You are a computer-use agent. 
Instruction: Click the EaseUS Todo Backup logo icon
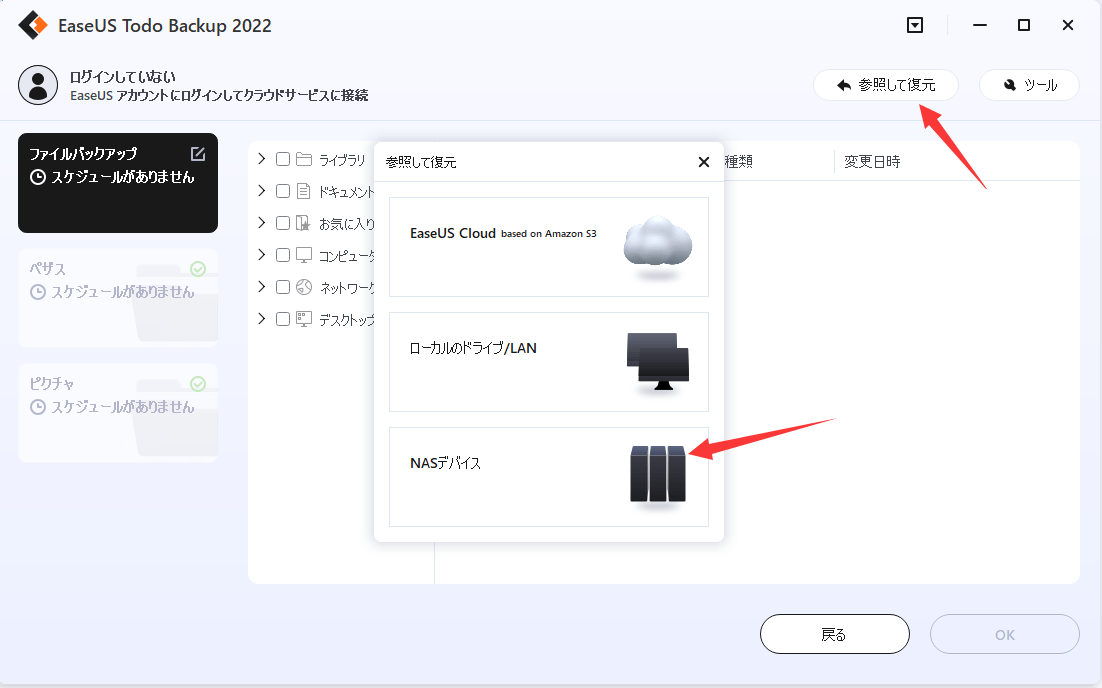(x=33, y=25)
